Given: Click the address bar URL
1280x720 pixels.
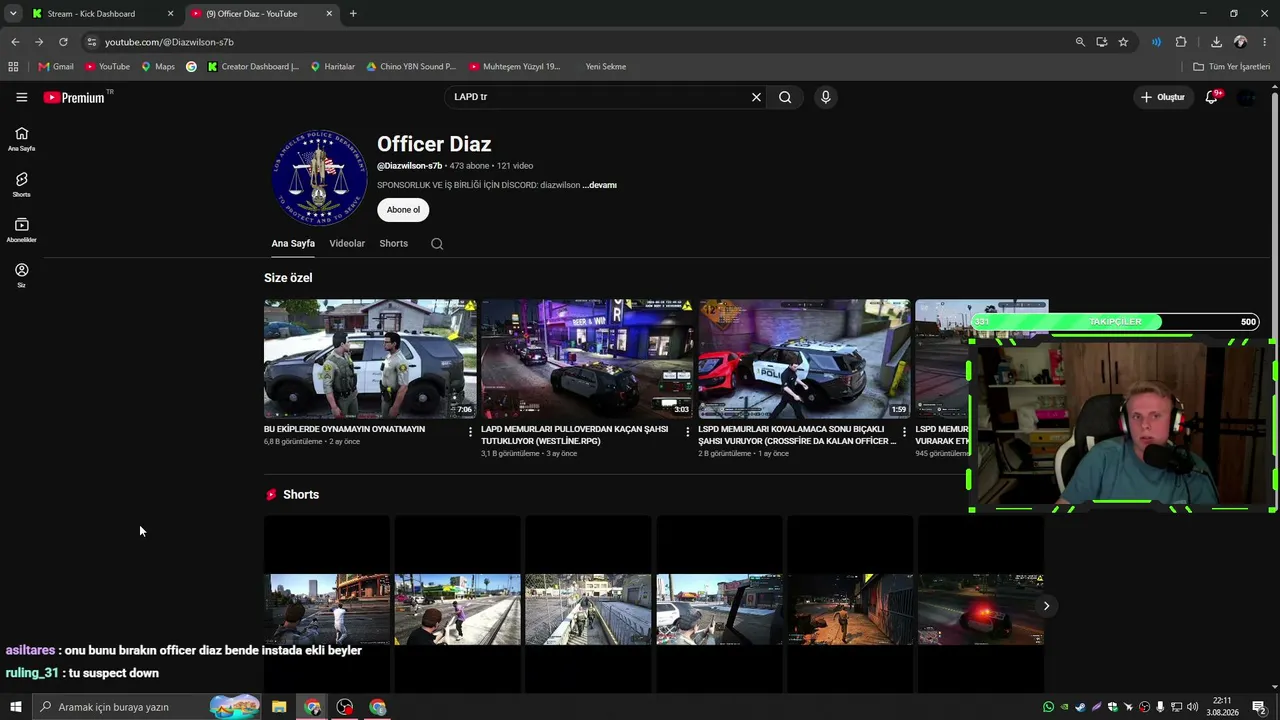Looking at the screenshot, I should click(x=169, y=42).
